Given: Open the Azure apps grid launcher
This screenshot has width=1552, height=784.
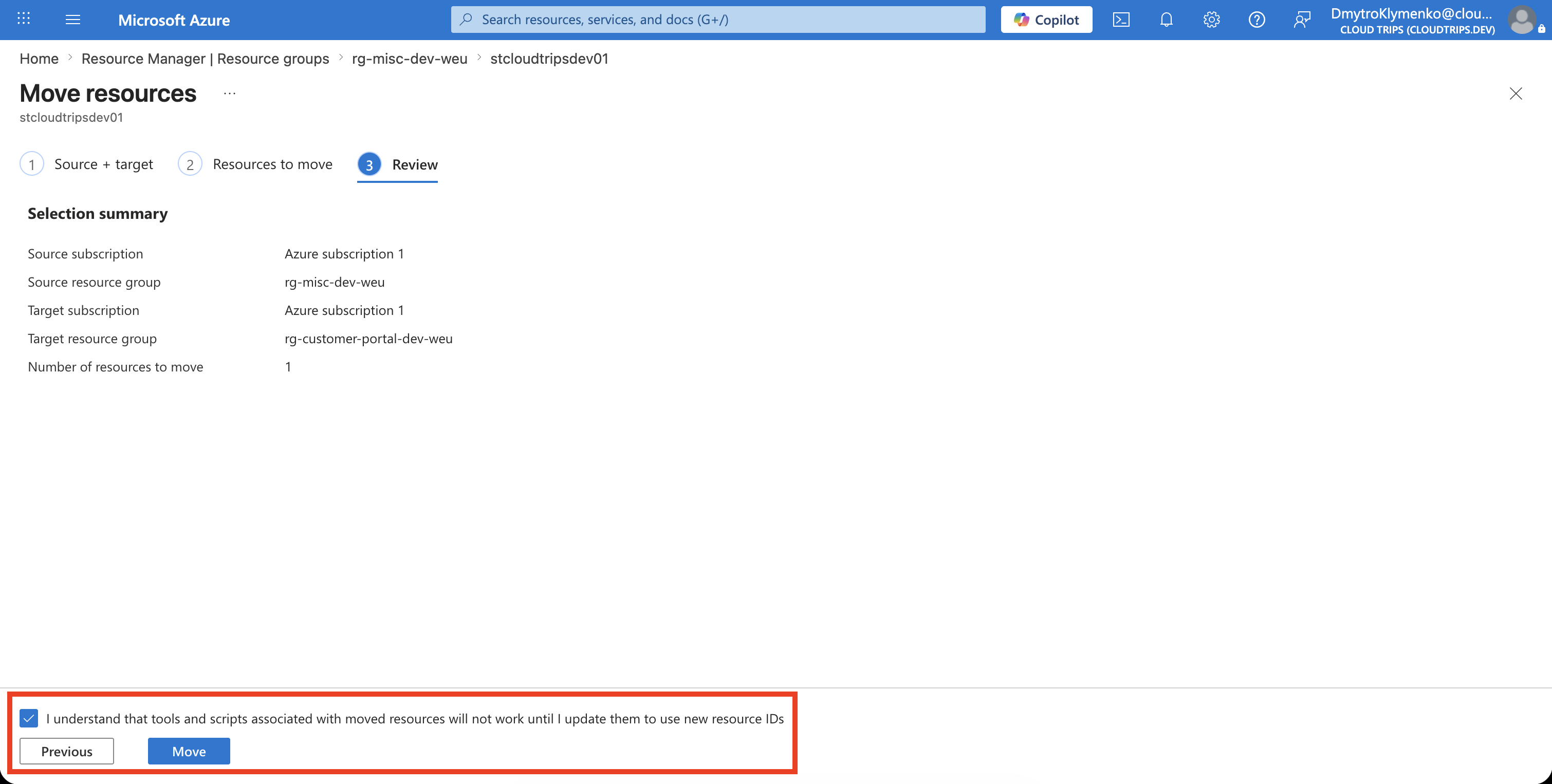Looking at the screenshot, I should coord(24,18).
